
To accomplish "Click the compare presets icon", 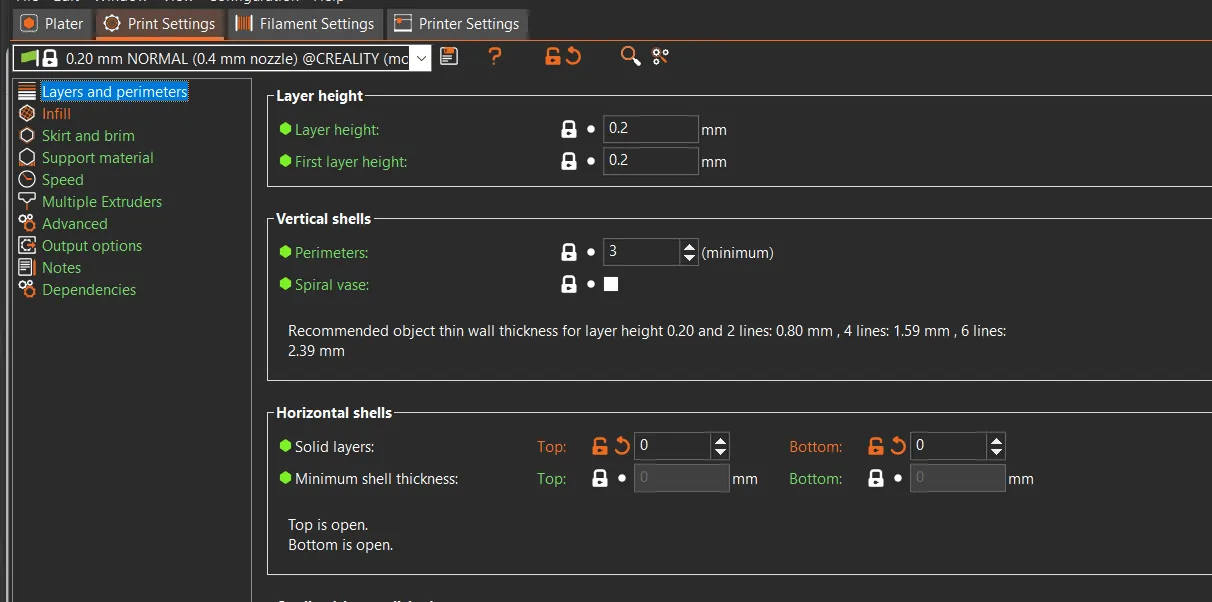I will pyautogui.click(x=660, y=57).
